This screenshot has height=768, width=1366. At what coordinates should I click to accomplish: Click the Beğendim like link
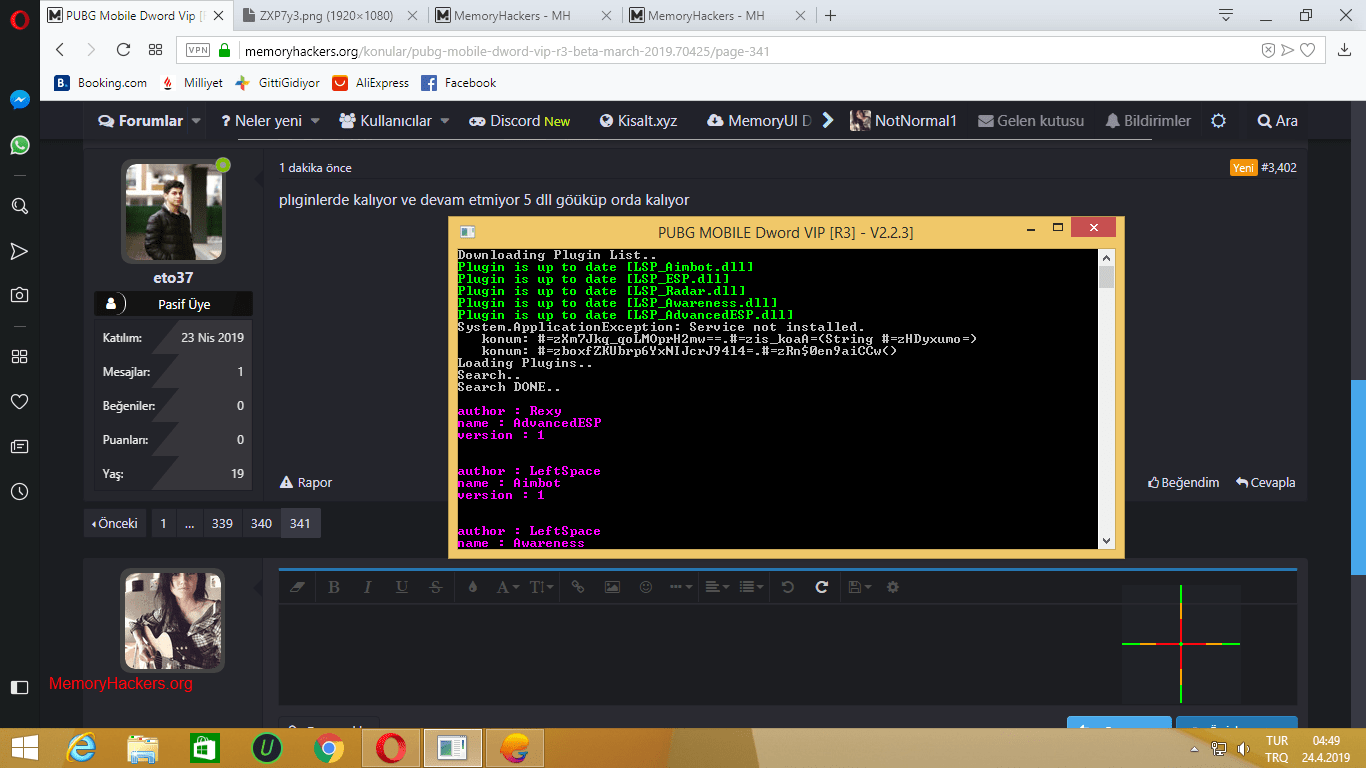tap(1183, 483)
